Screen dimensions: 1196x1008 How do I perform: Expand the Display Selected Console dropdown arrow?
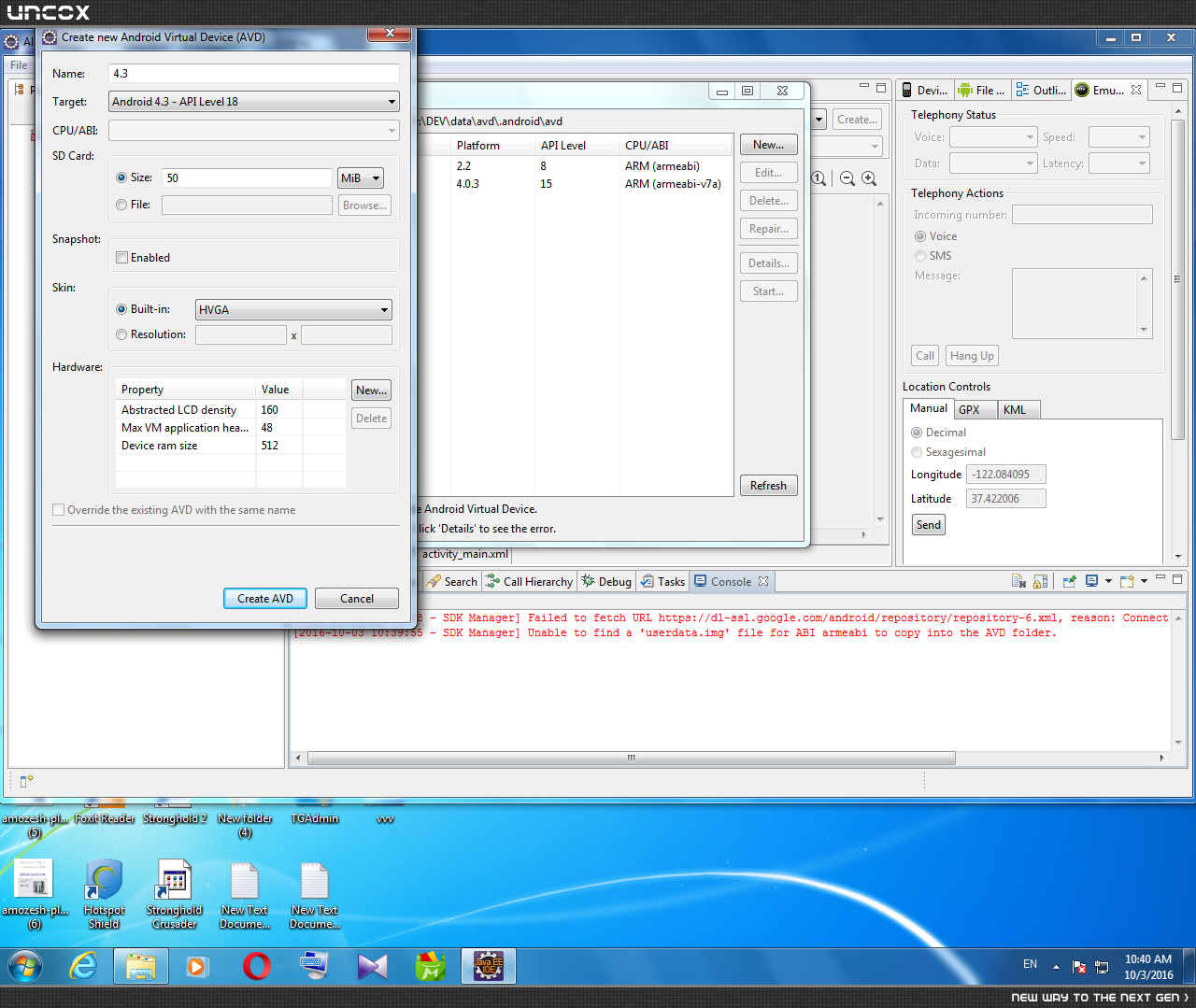[1108, 581]
